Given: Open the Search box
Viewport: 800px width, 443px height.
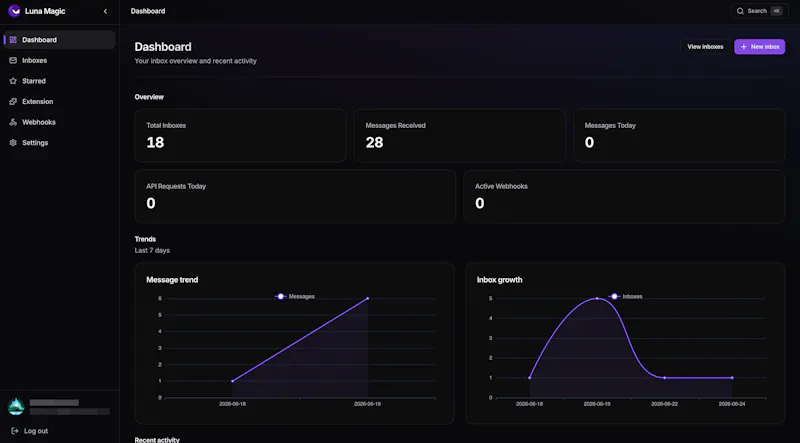Looking at the screenshot, I should click(759, 11).
